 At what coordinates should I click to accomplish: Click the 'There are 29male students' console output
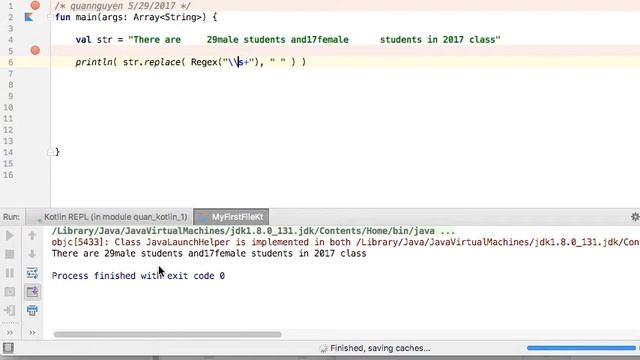[209, 253]
